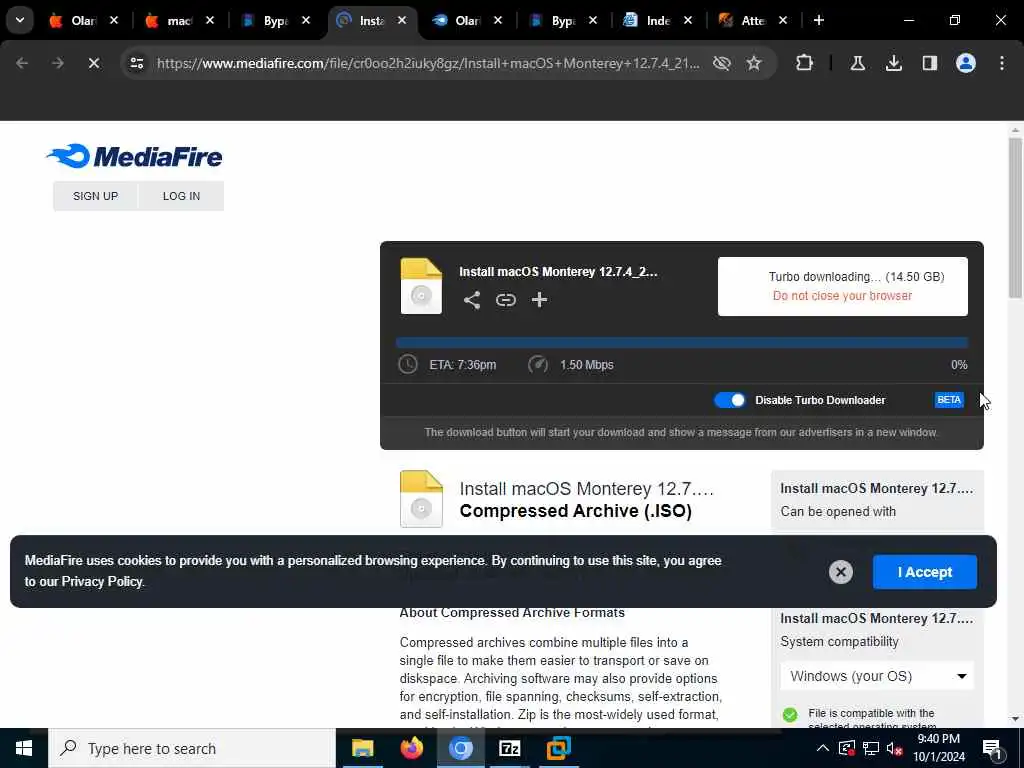Screen dimensions: 1024x768
Task: Click the browser forward arrow
Action: (x=58, y=63)
